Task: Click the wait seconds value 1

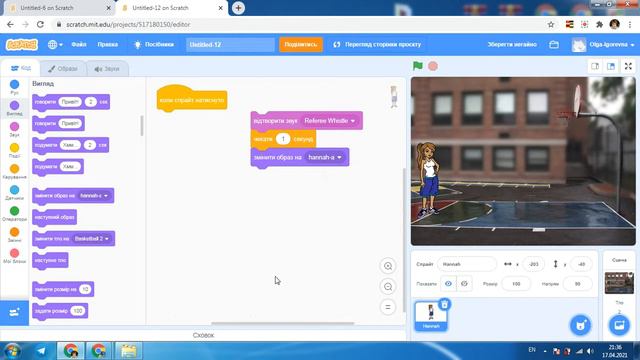Action: click(283, 139)
